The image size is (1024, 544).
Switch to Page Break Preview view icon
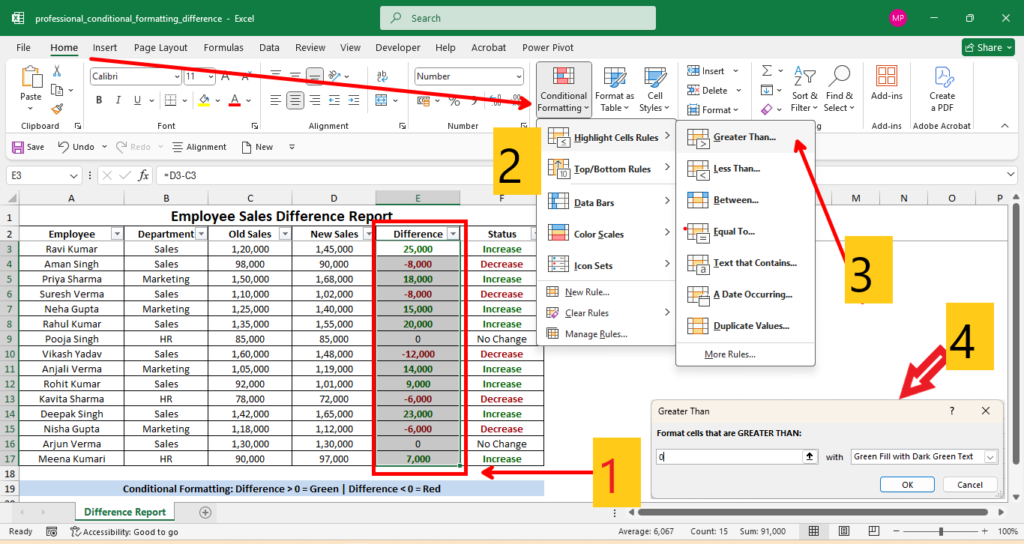click(874, 531)
